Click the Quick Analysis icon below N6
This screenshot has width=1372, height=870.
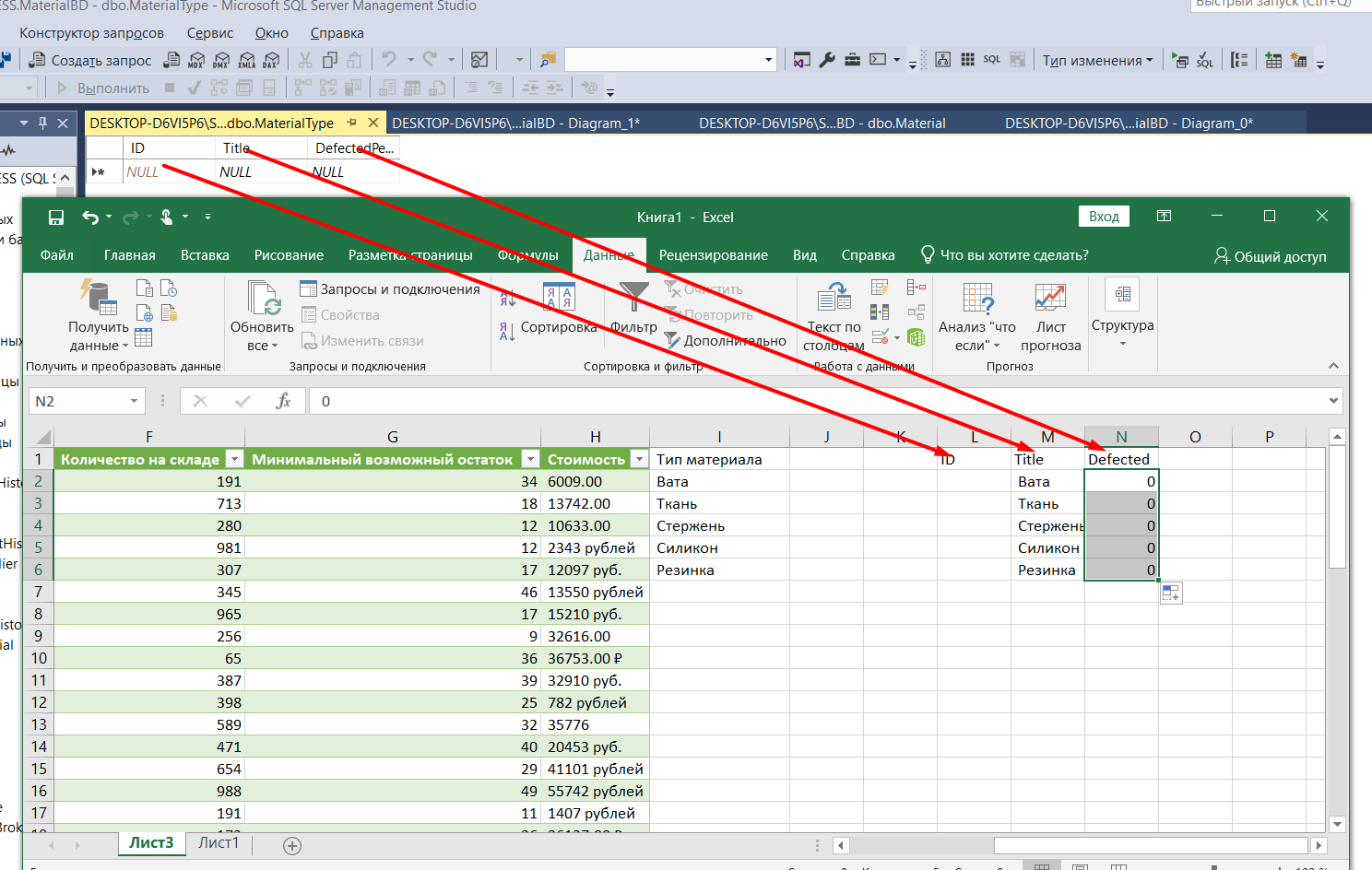(1170, 594)
